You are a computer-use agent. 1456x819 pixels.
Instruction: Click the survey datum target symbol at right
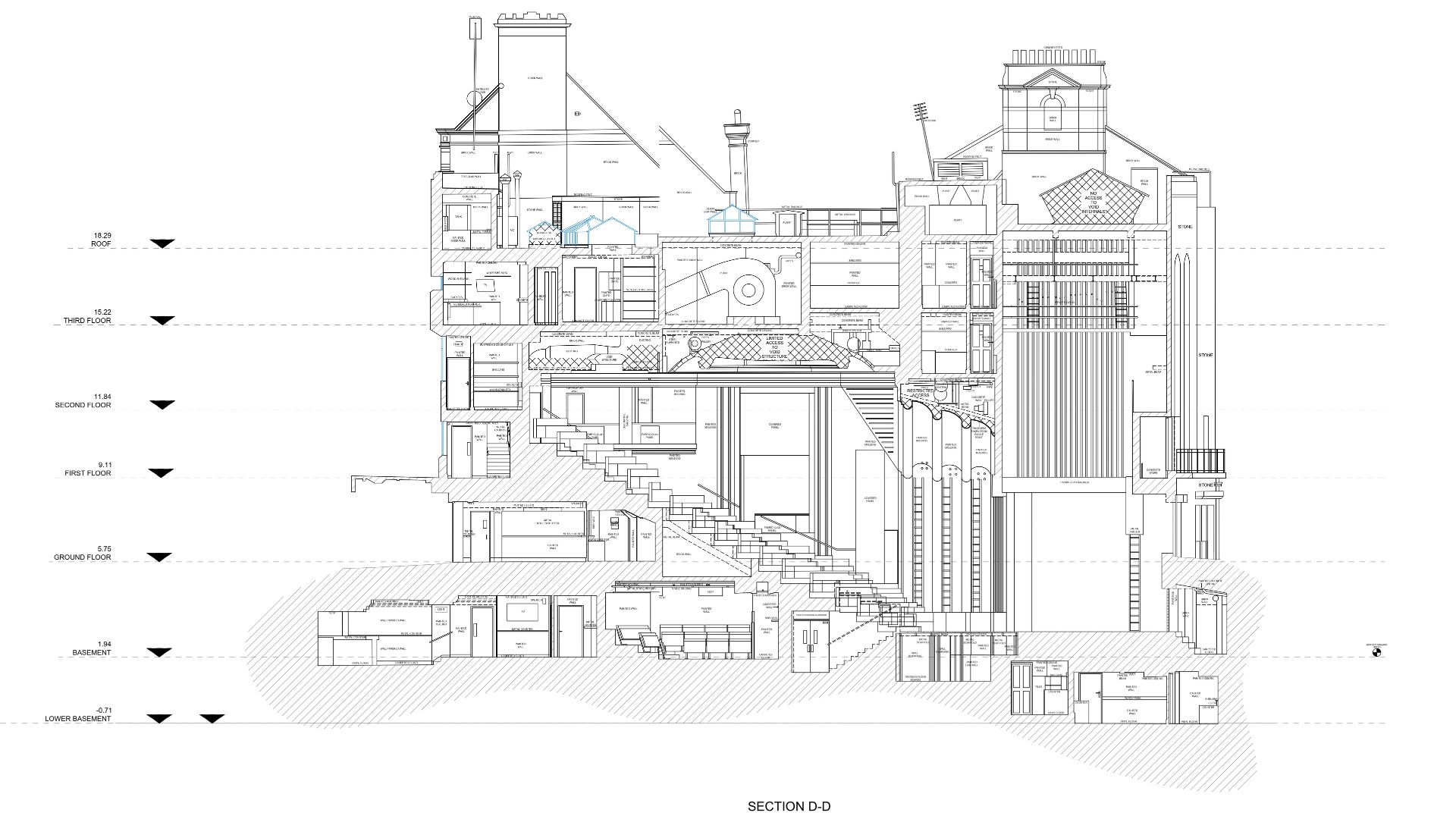coord(1377,652)
